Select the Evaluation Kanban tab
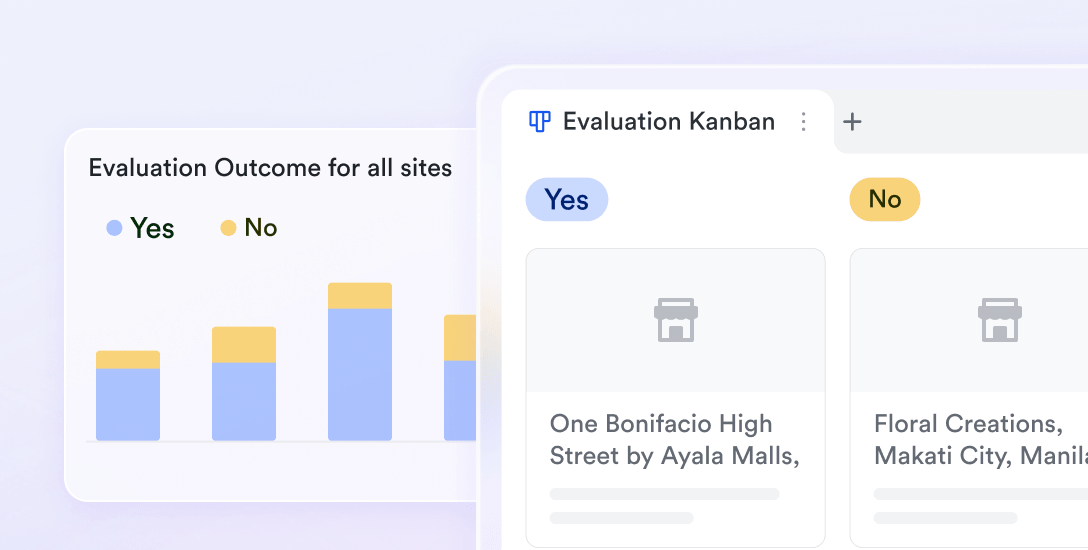The image size is (1088, 550). click(x=668, y=122)
